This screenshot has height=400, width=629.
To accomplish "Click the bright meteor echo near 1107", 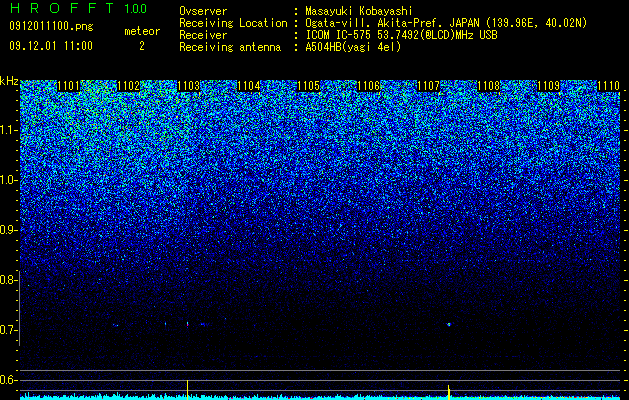I will pos(449,324).
